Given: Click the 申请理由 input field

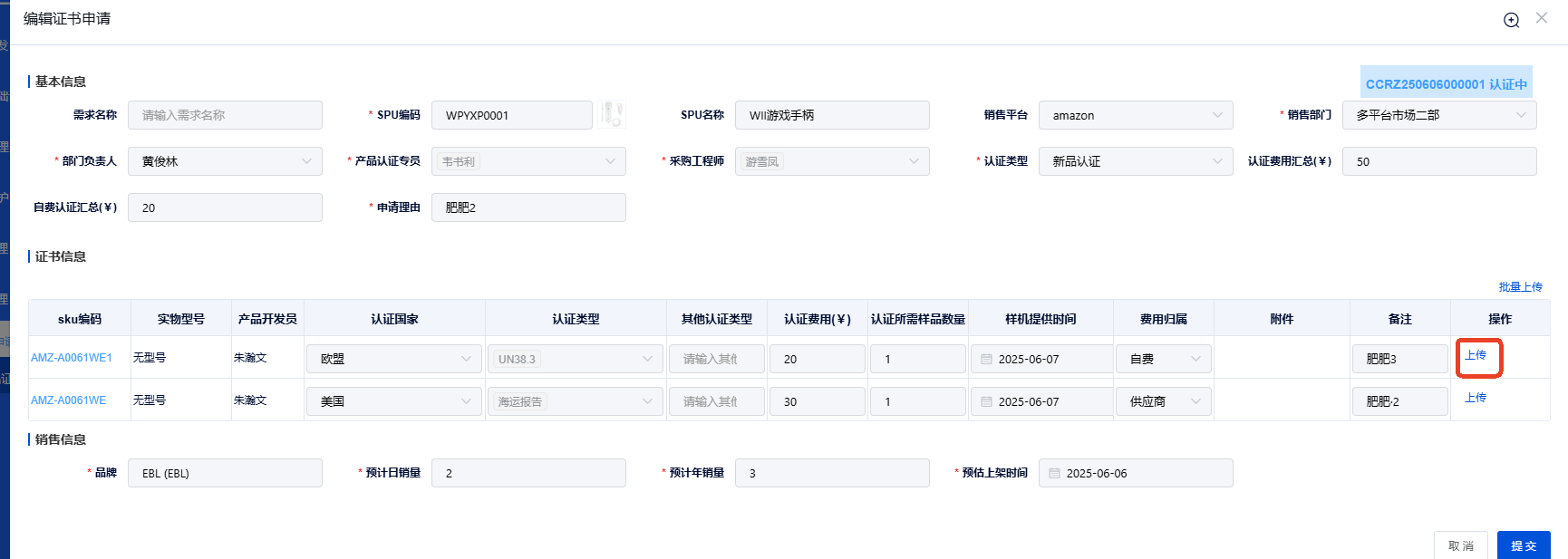Looking at the screenshot, I should [528, 207].
